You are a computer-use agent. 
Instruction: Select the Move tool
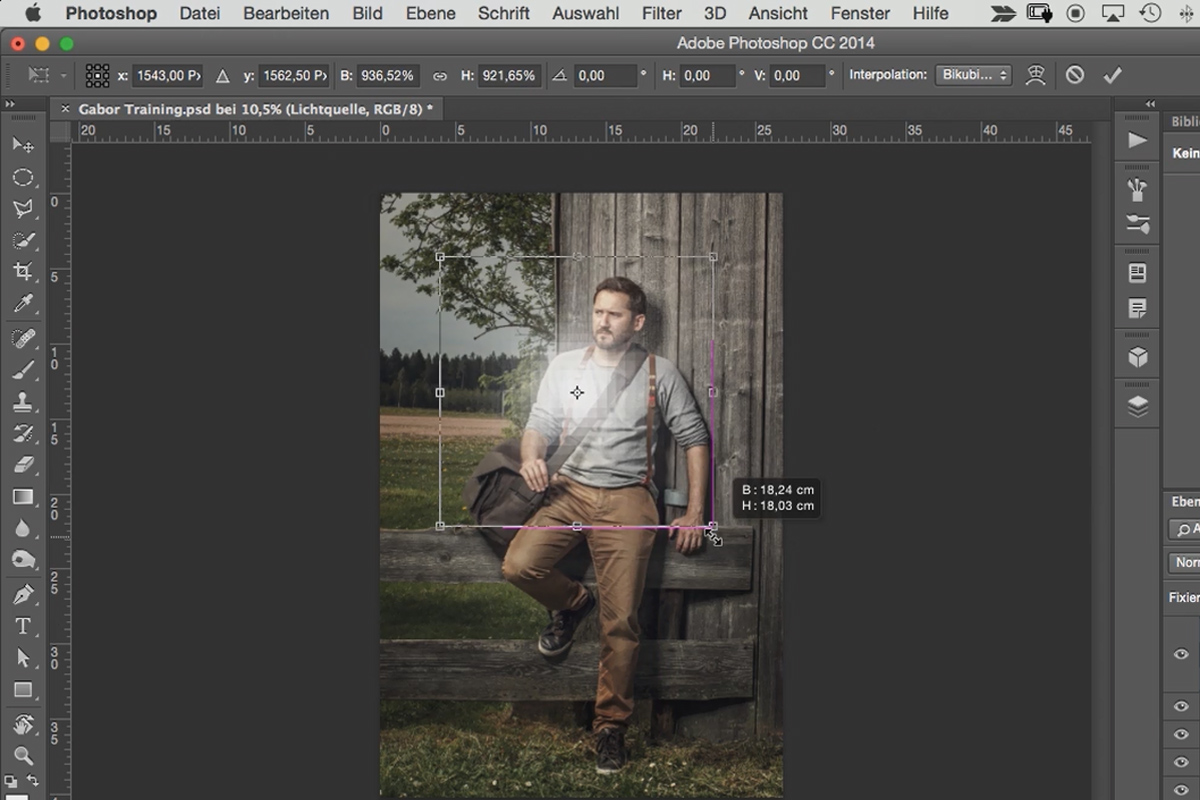(x=23, y=145)
